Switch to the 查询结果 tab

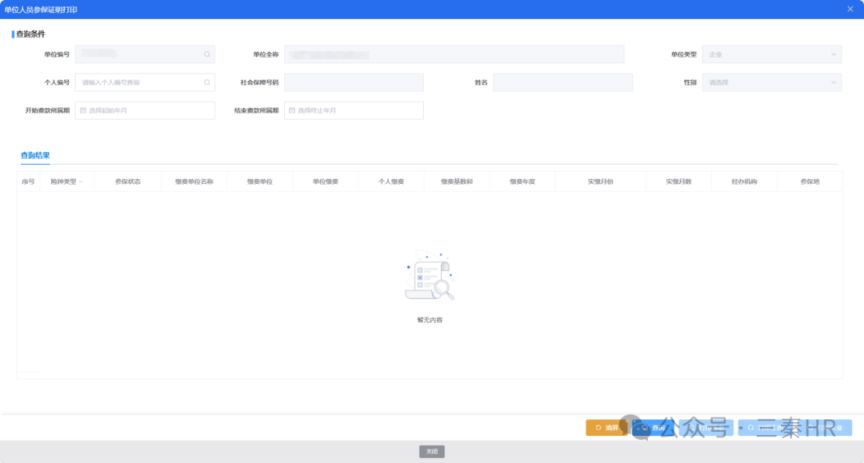tap(35, 156)
